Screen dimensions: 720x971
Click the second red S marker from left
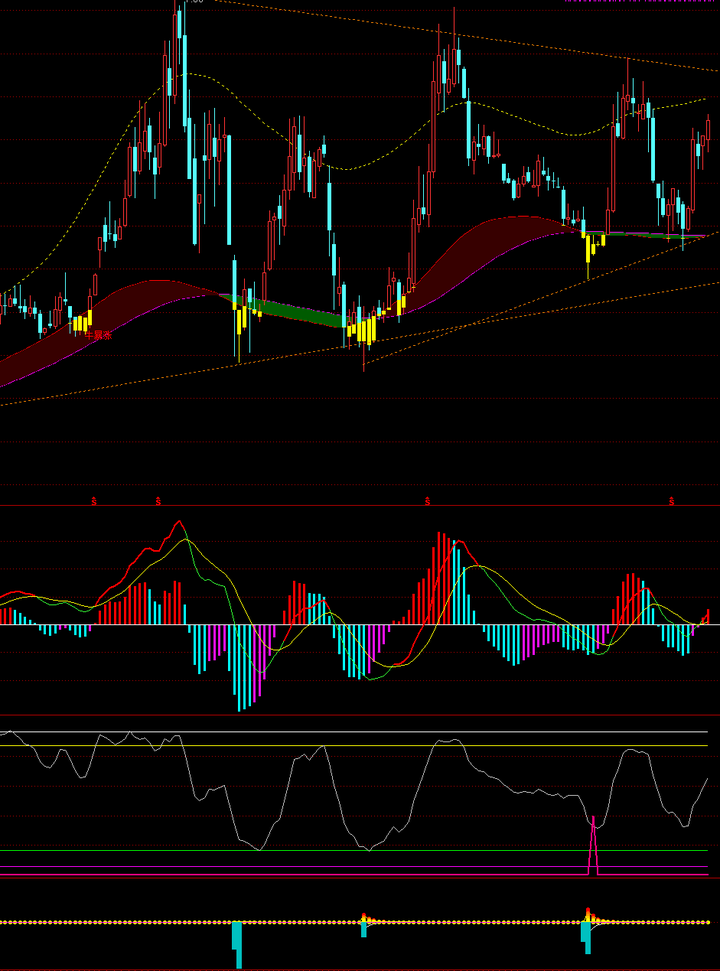[x=158, y=499]
